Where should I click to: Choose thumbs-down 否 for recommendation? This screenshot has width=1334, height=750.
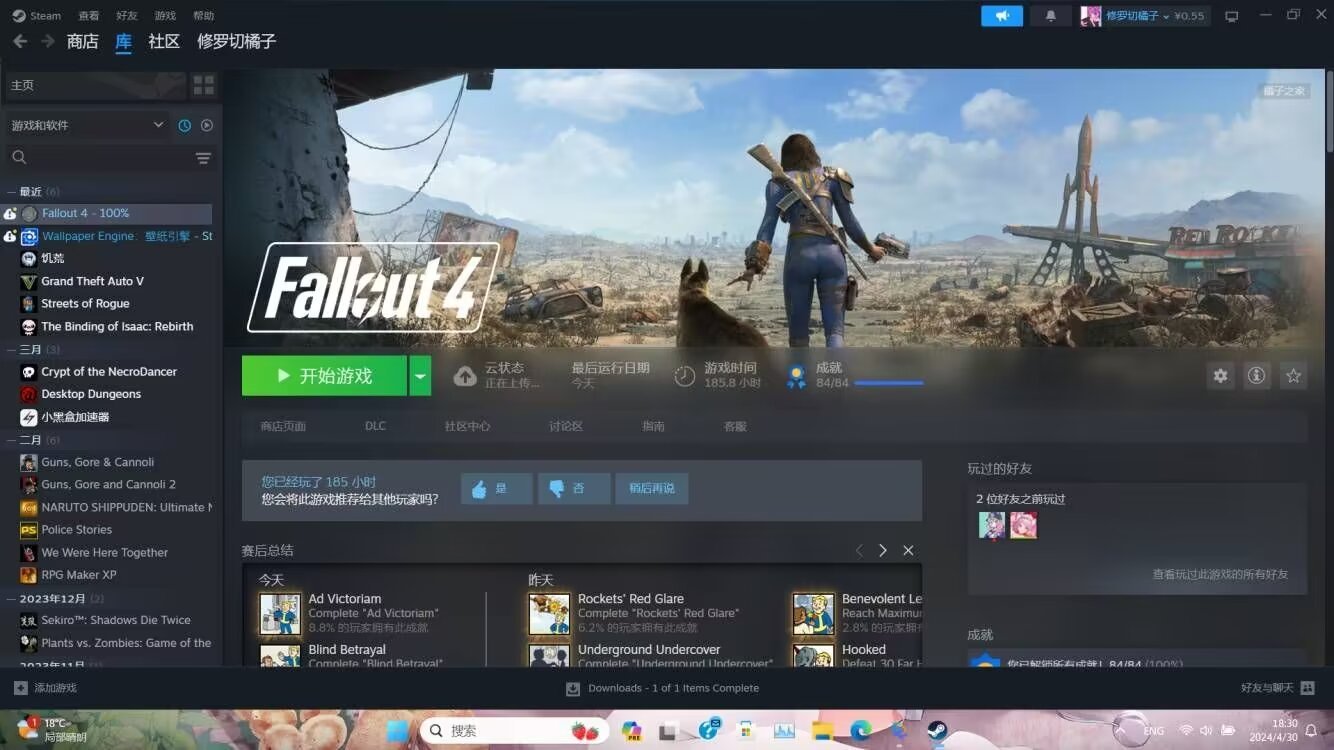point(574,489)
